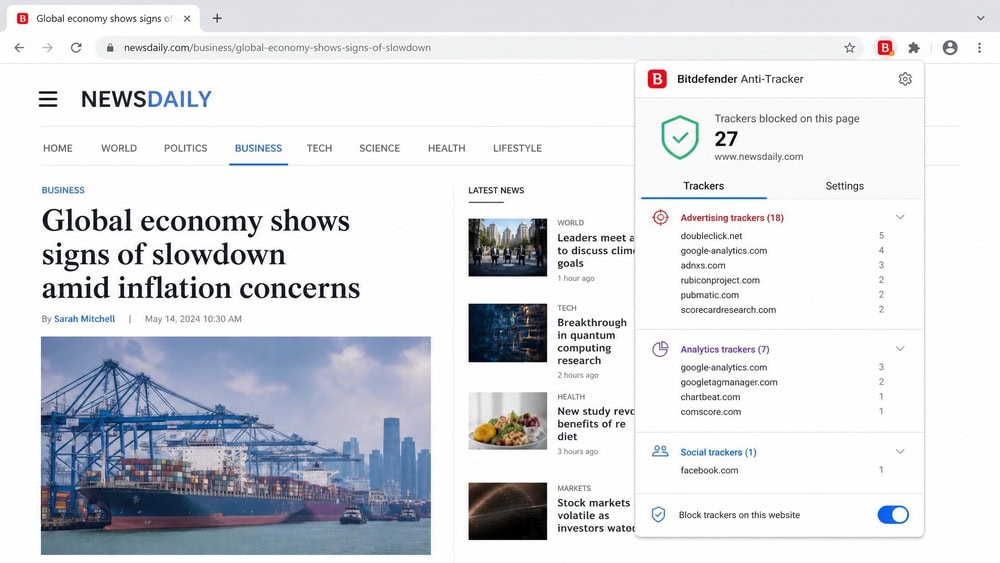Open the Leaders meet climate goals story
Viewport: 1000px width, 563px height.
[596, 251]
